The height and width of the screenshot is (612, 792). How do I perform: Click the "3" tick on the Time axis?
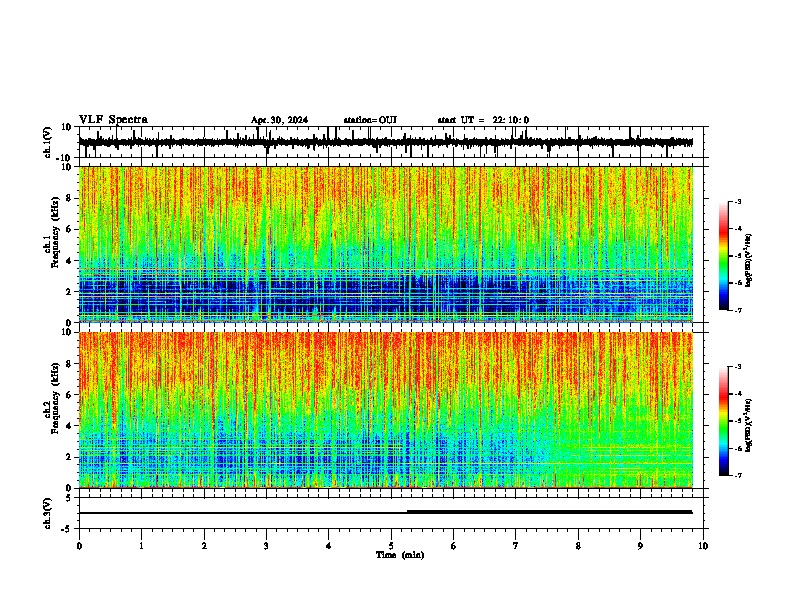coord(266,546)
